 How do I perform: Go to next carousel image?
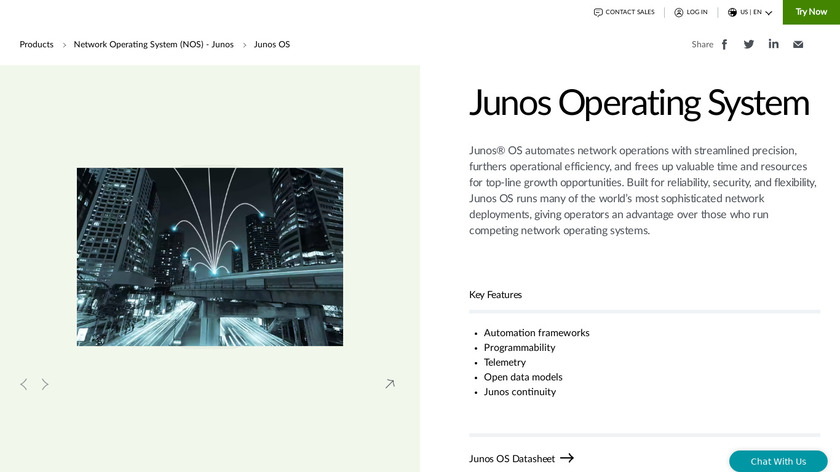pyautogui.click(x=45, y=384)
